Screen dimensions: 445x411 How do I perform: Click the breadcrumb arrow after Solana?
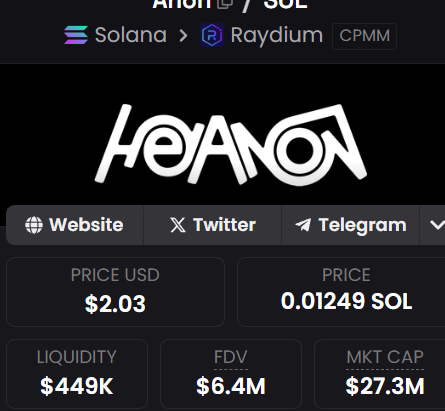click(x=183, y=35)
